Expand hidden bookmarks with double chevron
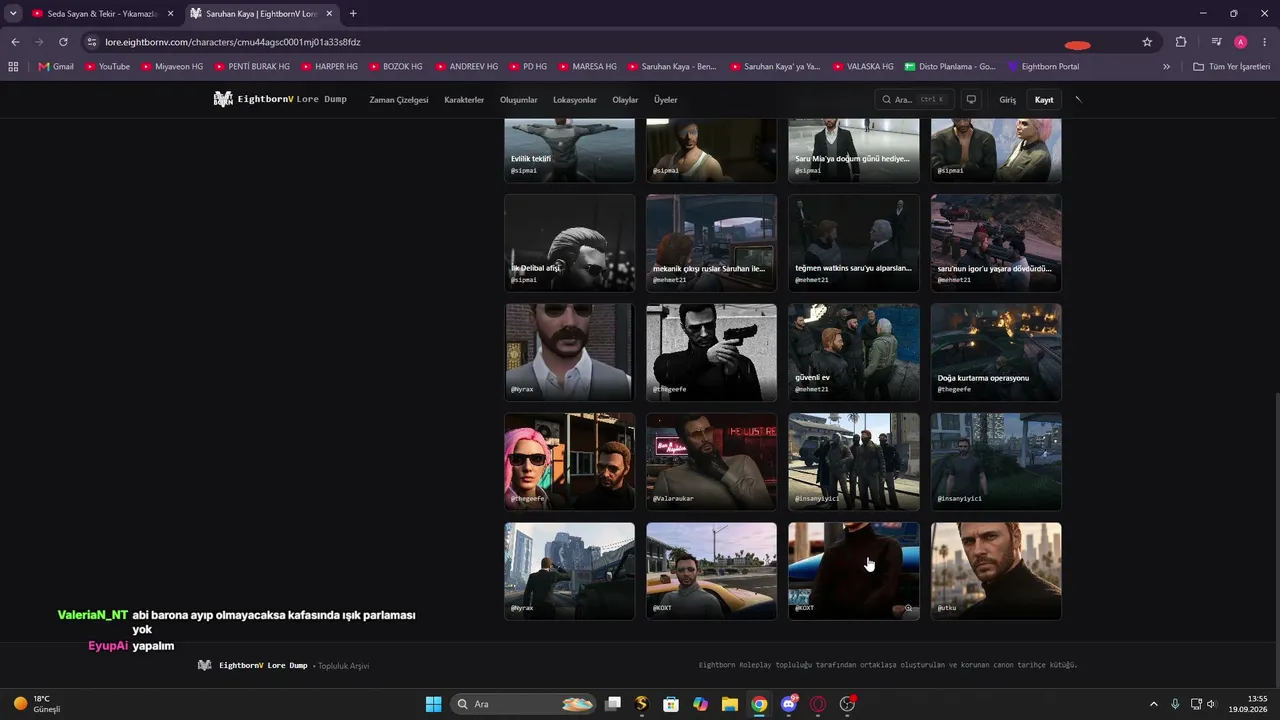1280x720 pixels. pos(1166,67)
